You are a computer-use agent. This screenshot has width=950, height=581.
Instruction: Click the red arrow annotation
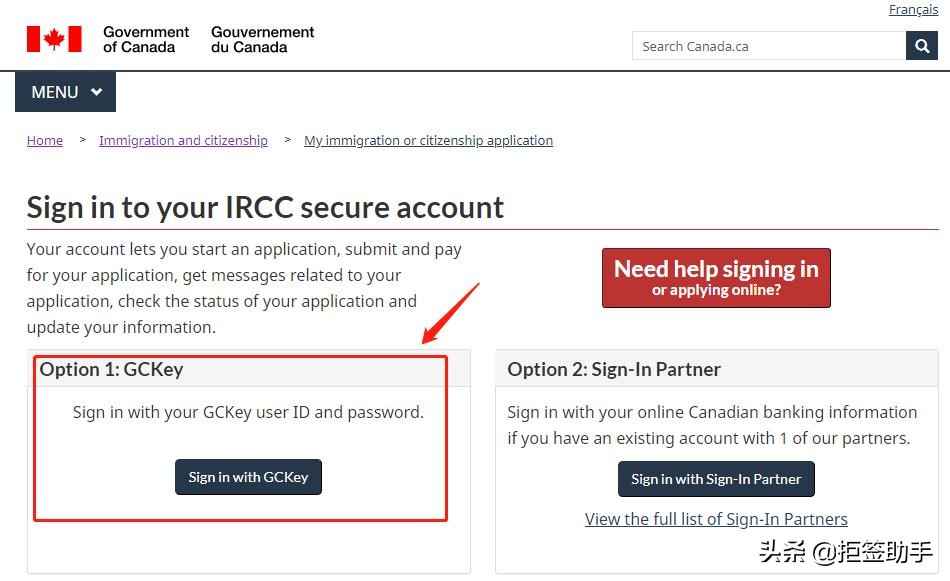450,314
